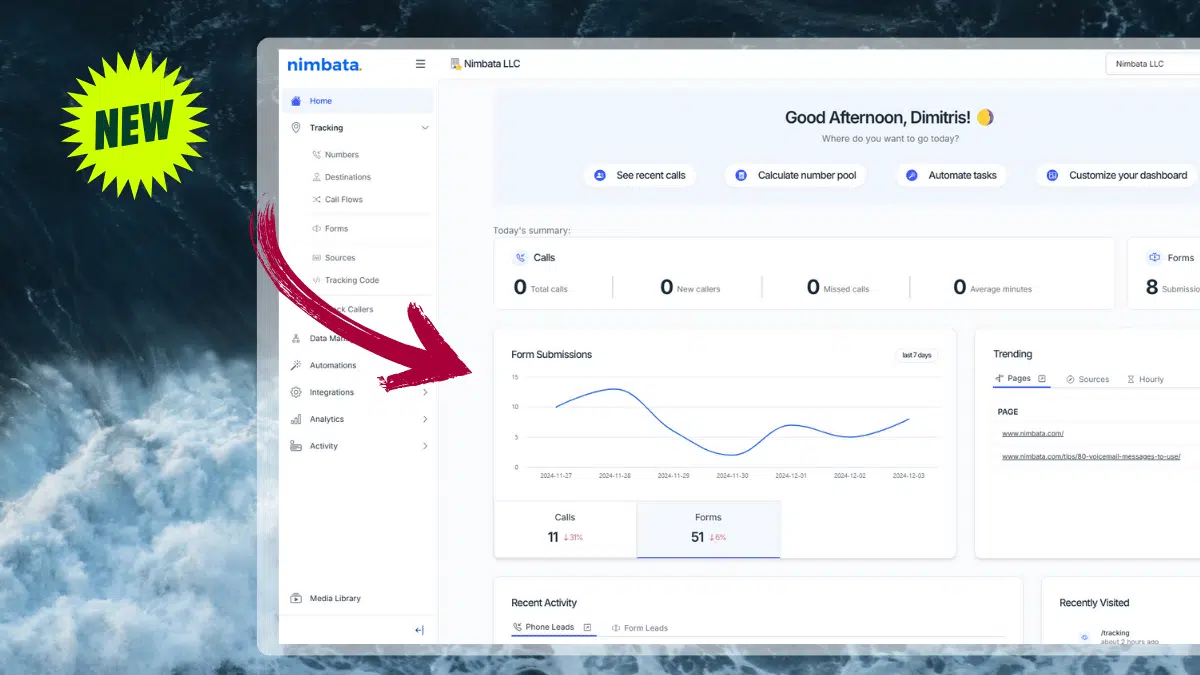Open the Nimbata LLC account dropdown
Screen dimensions: 1200x675
pos(1150,64)
